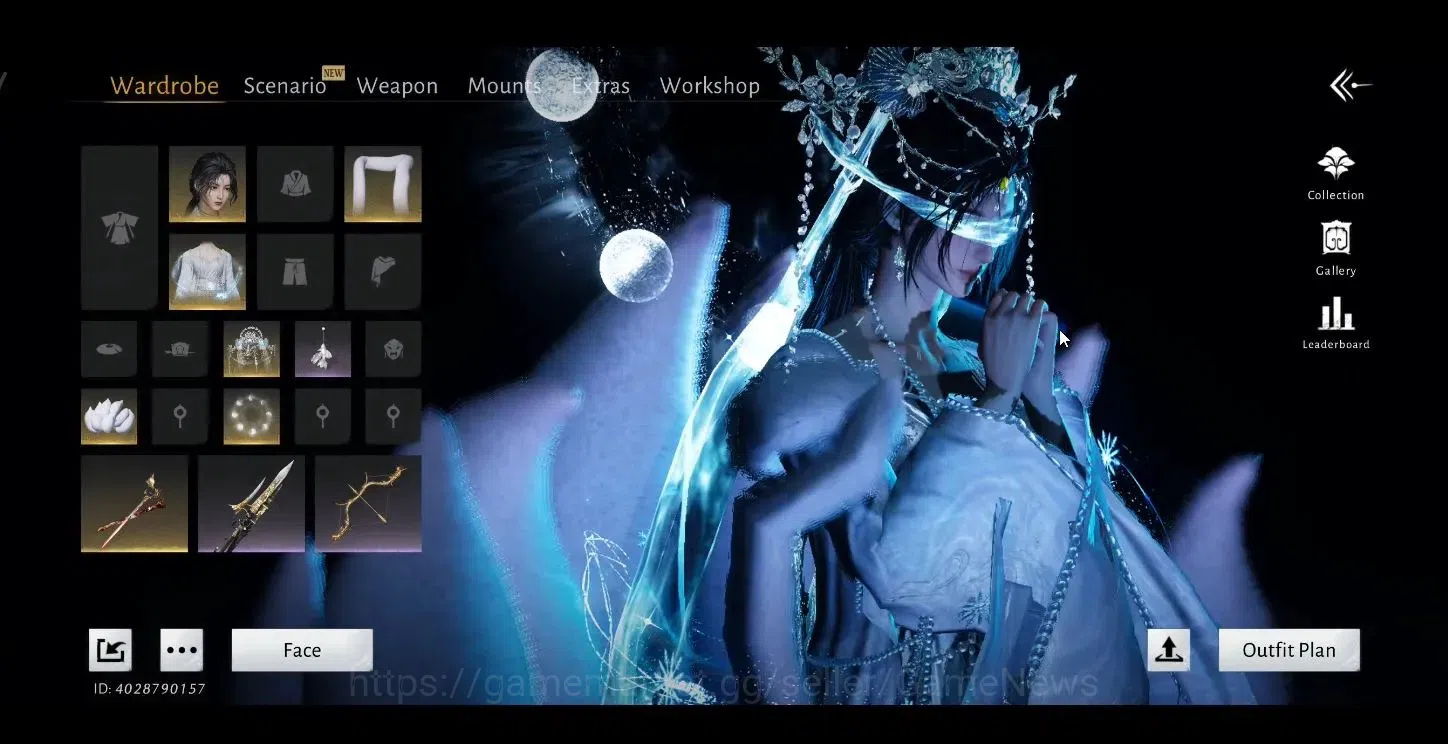Viewport: 1448px width, 744px height.
Task: Open the Extras tab
Action: 600,86
